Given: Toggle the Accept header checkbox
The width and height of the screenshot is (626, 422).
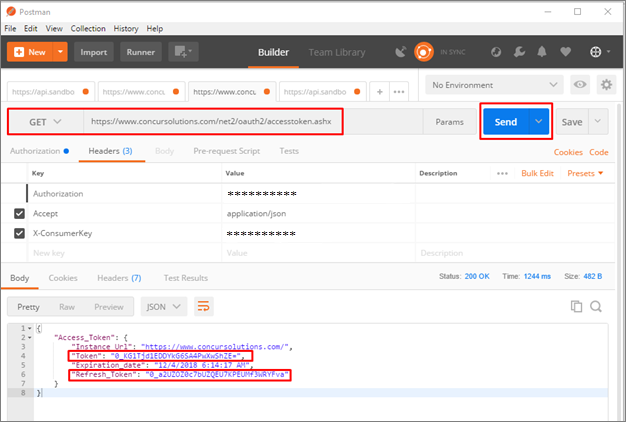Looking at the screenshot, I should 19,214.
